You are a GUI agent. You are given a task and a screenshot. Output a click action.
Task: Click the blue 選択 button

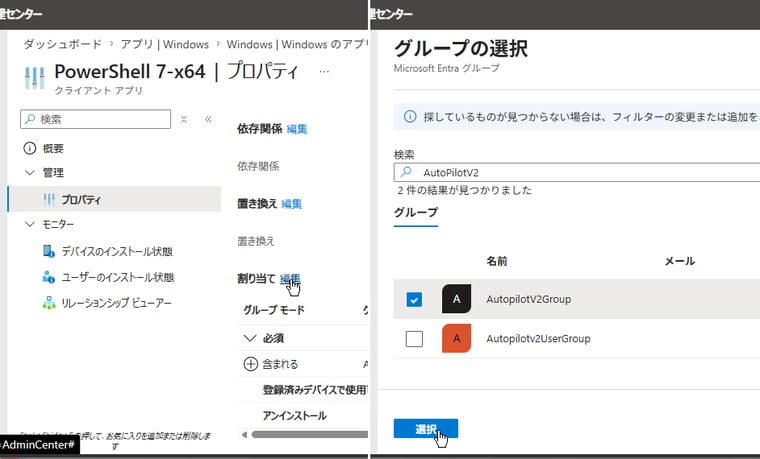426,428
